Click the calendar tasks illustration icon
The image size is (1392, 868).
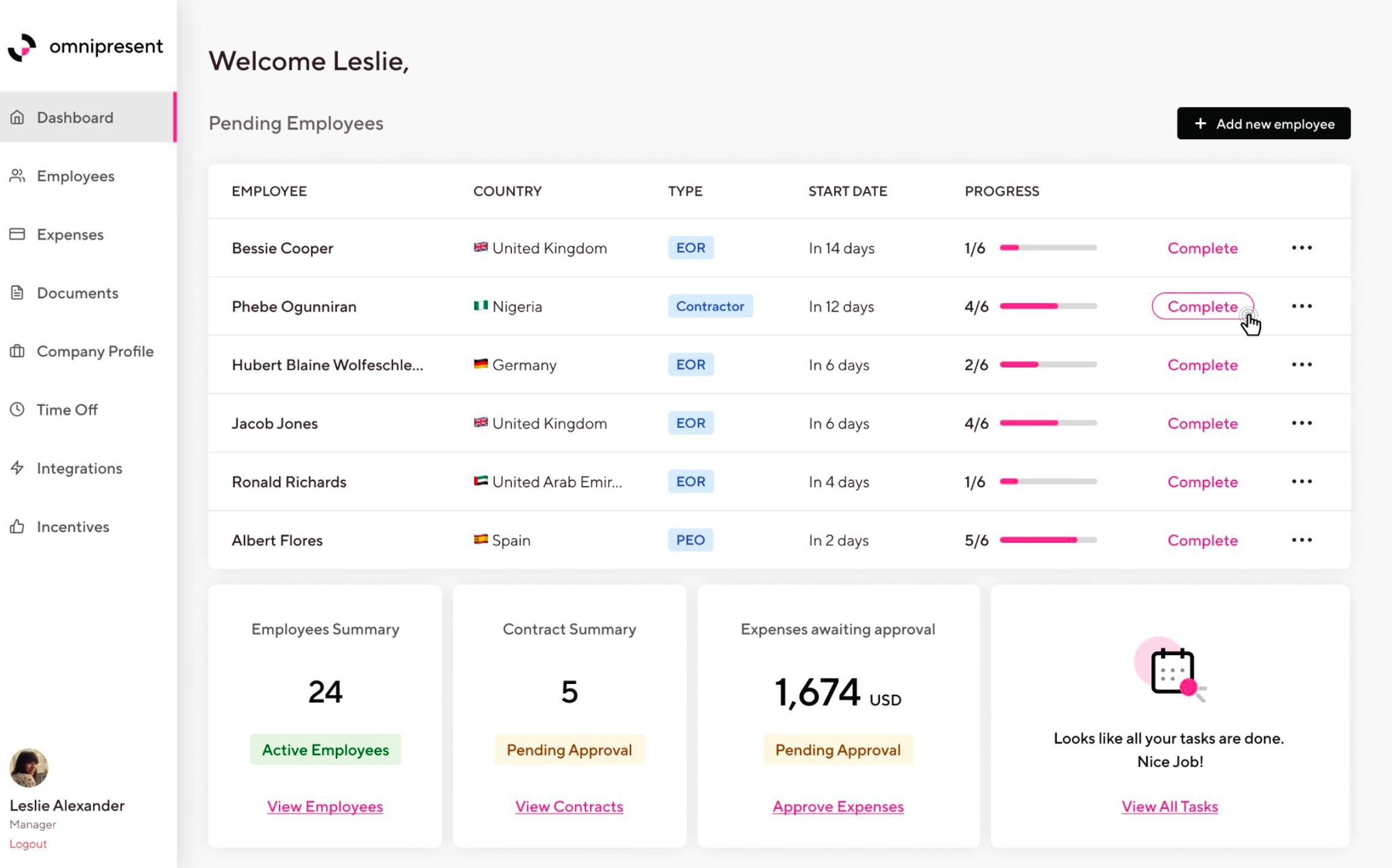pyautogui.click(x=1171, y=670)
